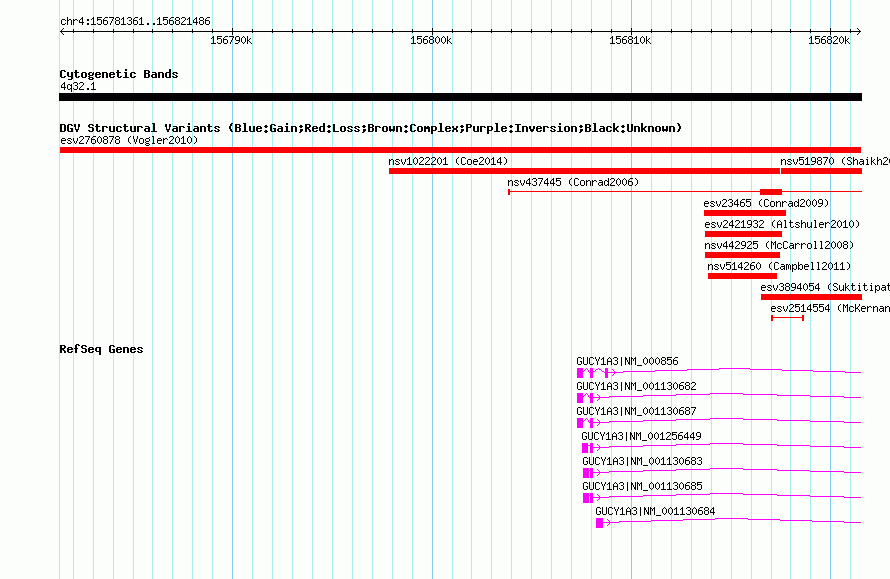Click the GUCY1A3|NM_001256449 gene label
890x579 pixels.
[641, 436]
